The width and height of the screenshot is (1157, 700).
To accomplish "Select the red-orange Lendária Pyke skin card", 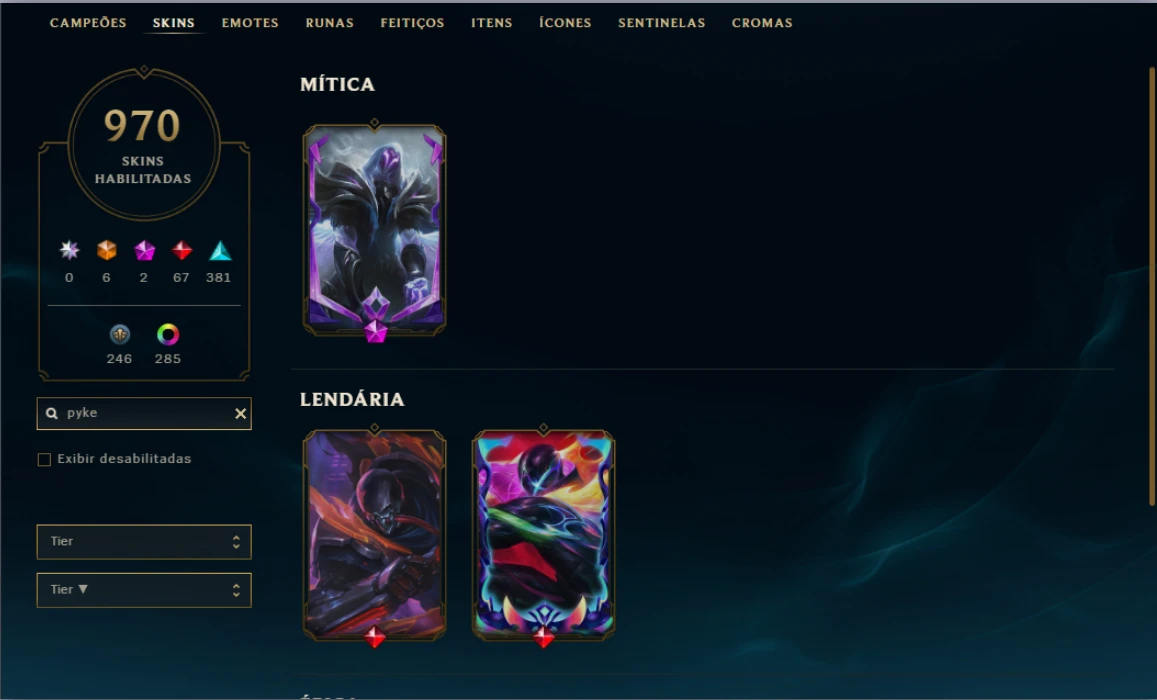I will (x=375, y=535).
